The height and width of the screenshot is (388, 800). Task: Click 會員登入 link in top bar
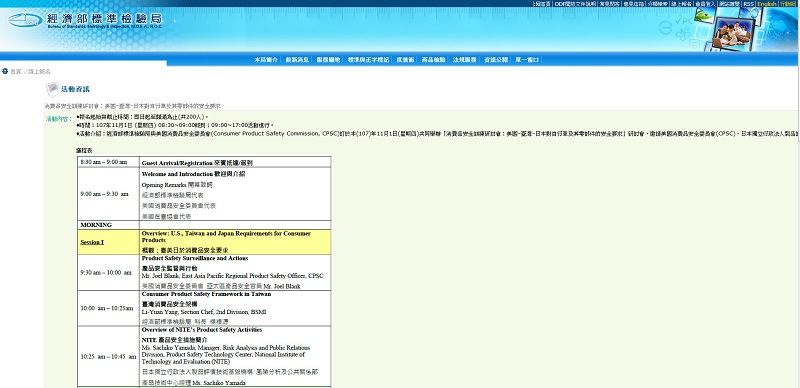coord(705,4)
